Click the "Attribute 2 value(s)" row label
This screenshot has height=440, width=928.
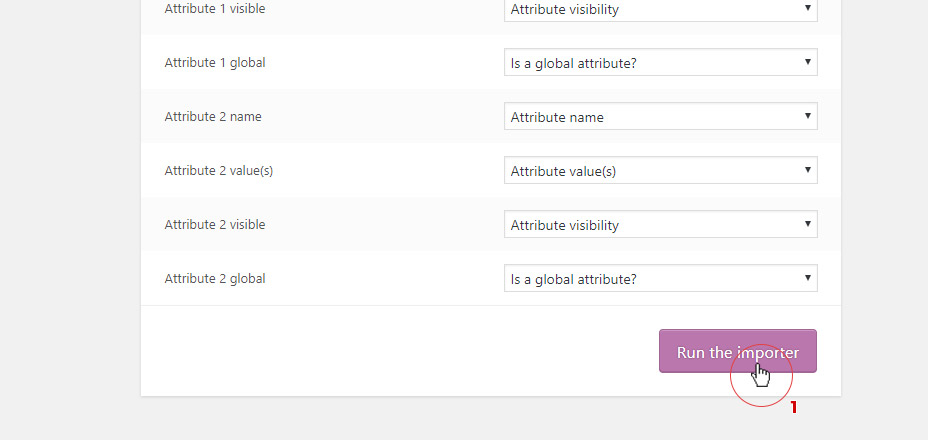point(219,170)
